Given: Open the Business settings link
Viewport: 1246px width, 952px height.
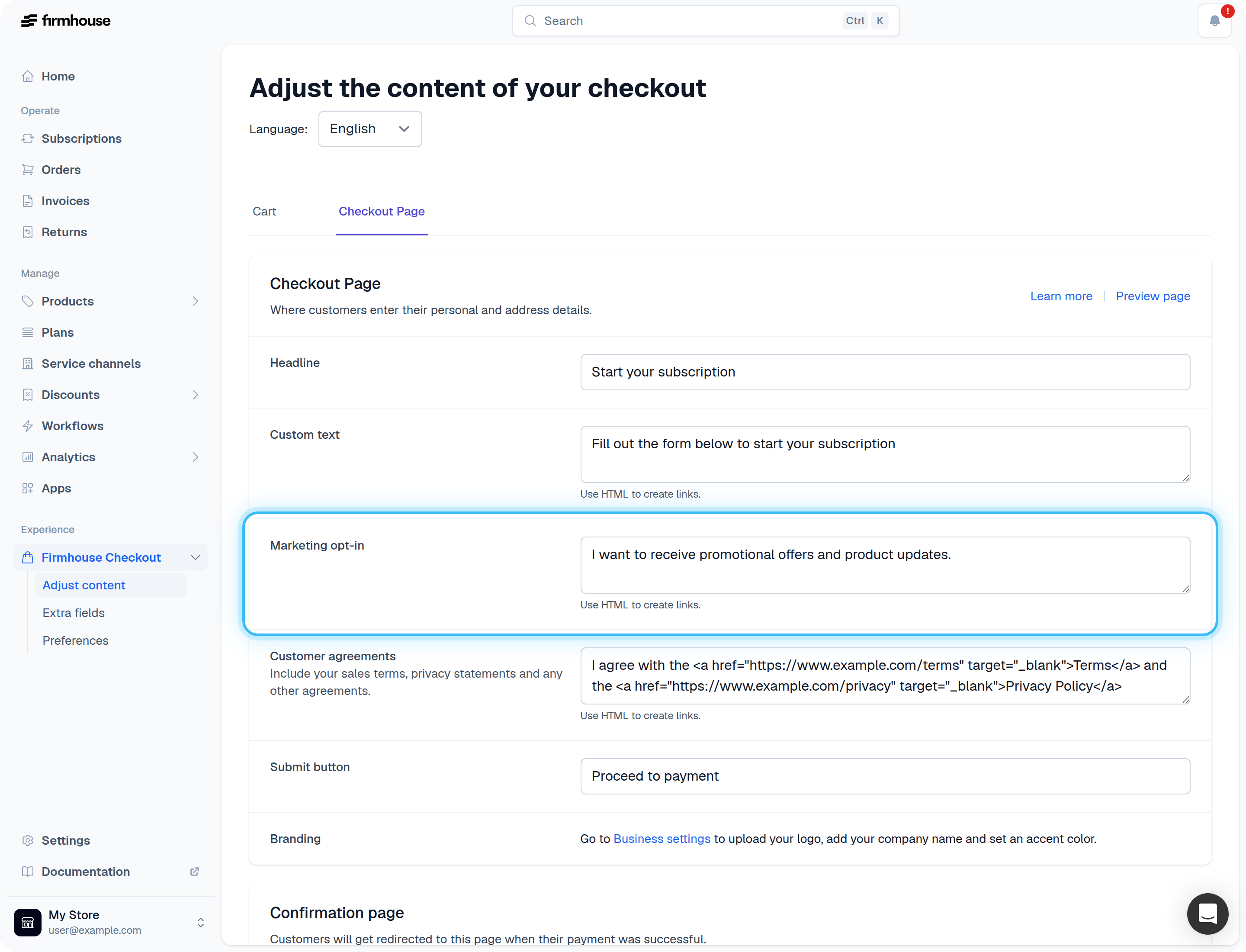Looking at the screenshot, I should tap(661, 839).
